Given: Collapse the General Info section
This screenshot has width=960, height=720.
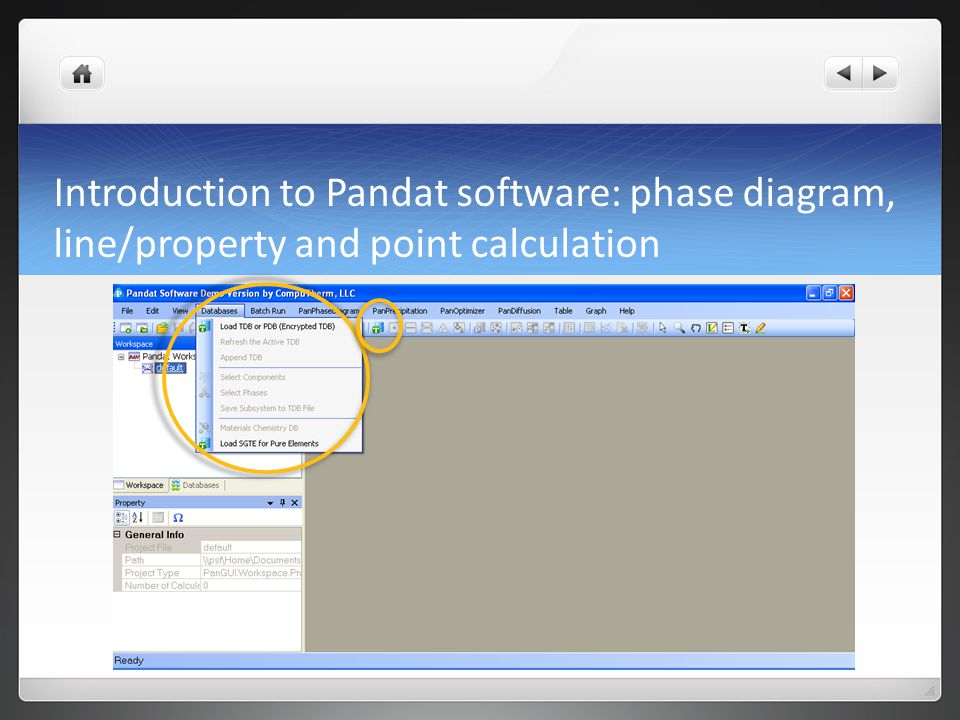Looking at the screenshot, I should tap(118, 534).
